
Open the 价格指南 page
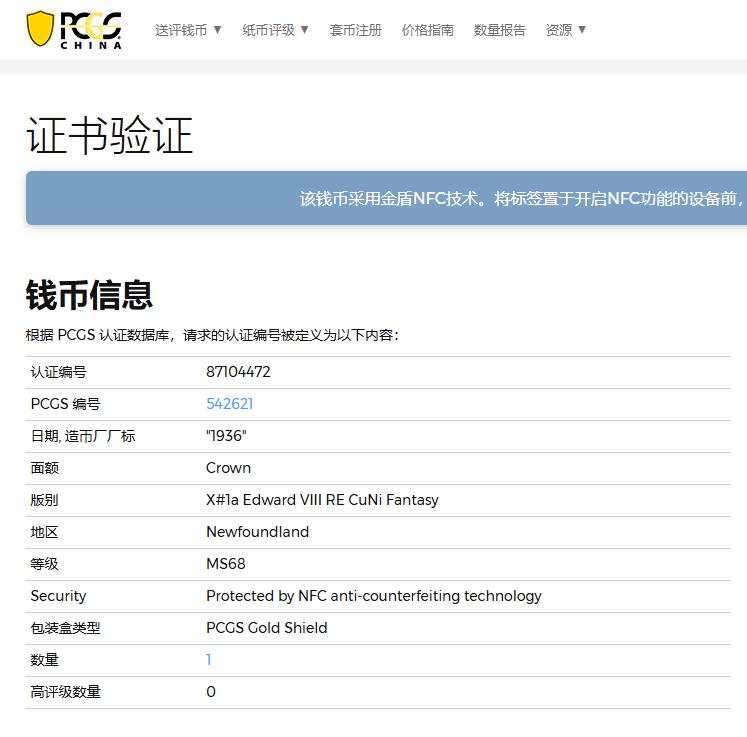point(427,30)
